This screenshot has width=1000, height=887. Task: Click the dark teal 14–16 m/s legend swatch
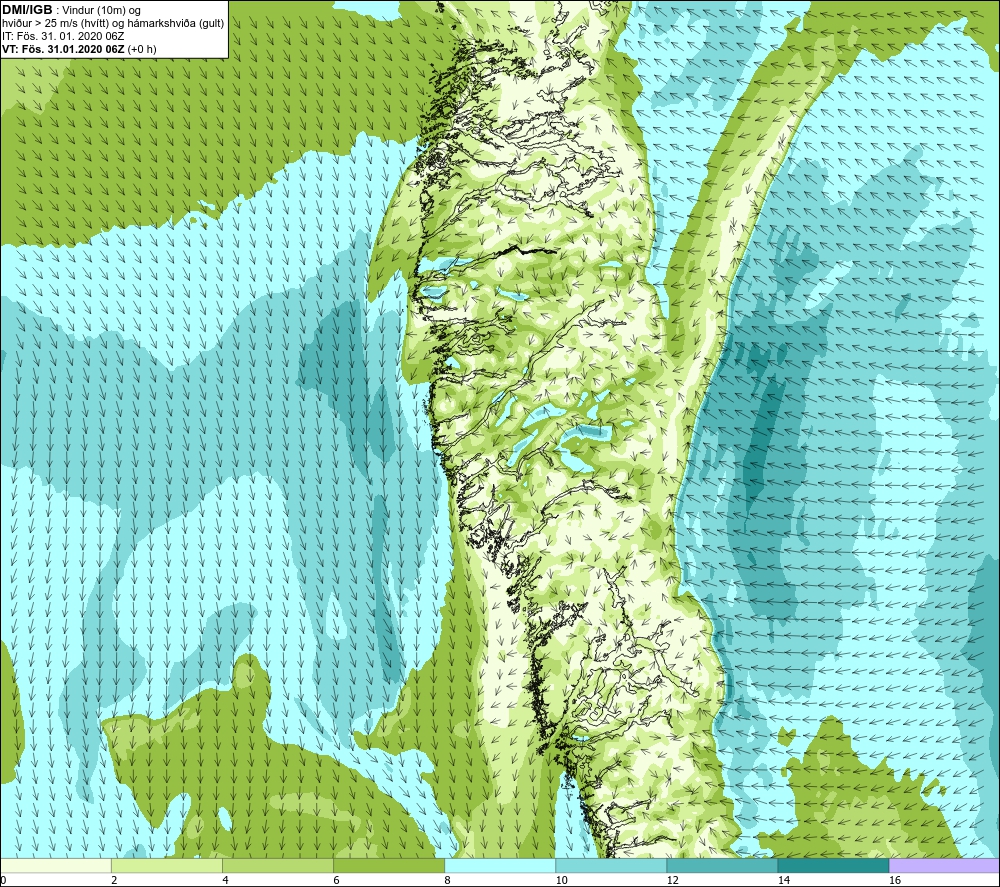pos(833,865)
